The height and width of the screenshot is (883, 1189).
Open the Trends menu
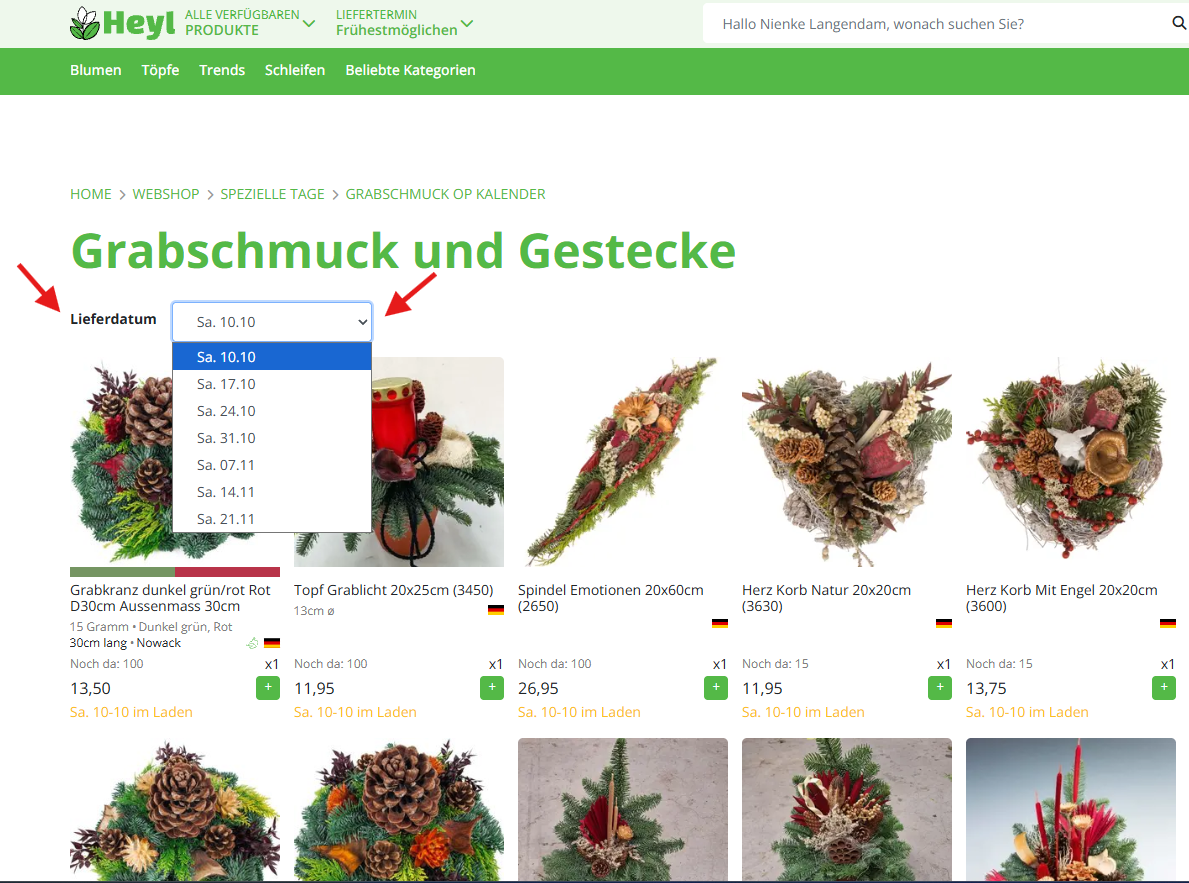coord(222,70)
